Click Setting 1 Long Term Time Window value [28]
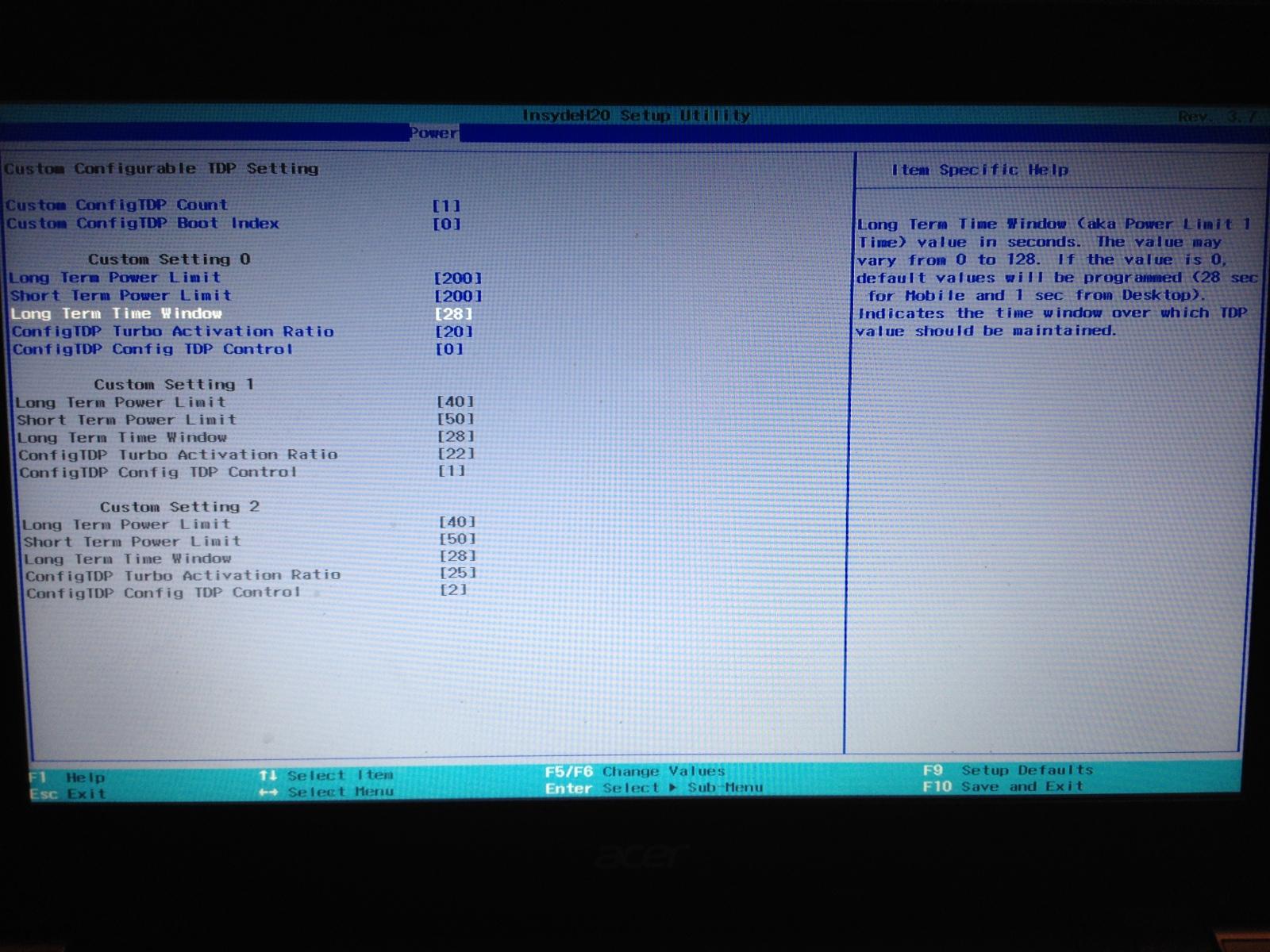This screenshot has height=952, width=1270. point(456,436)
